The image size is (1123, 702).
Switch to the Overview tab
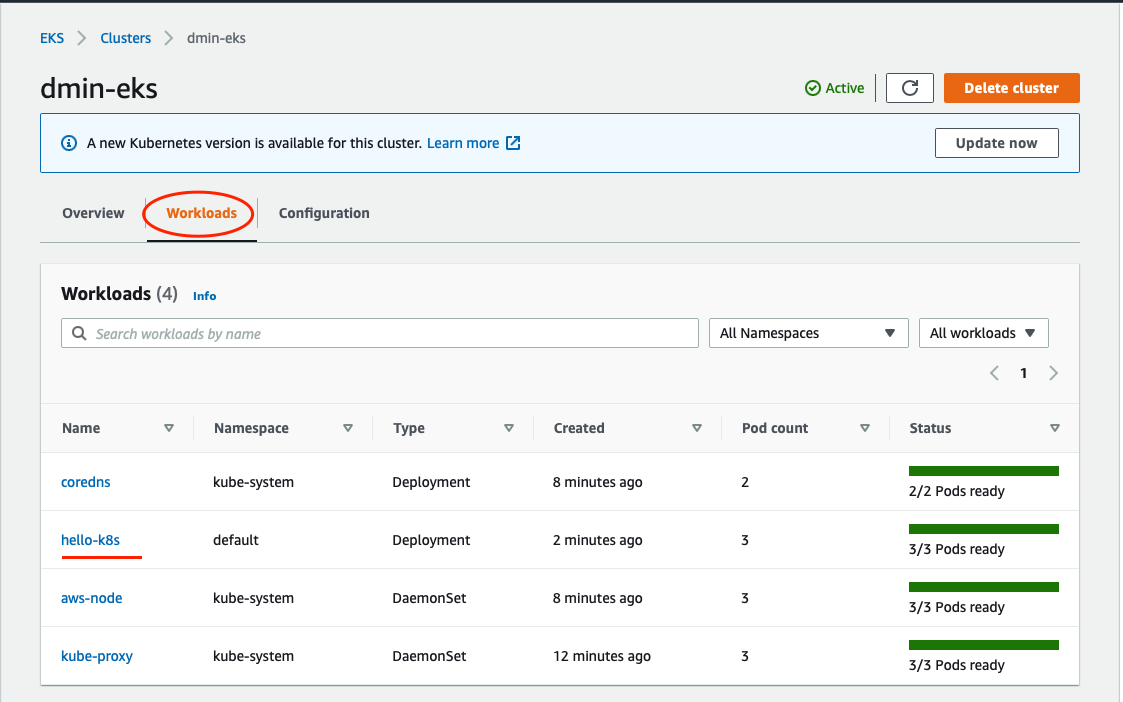pos(93,213)
